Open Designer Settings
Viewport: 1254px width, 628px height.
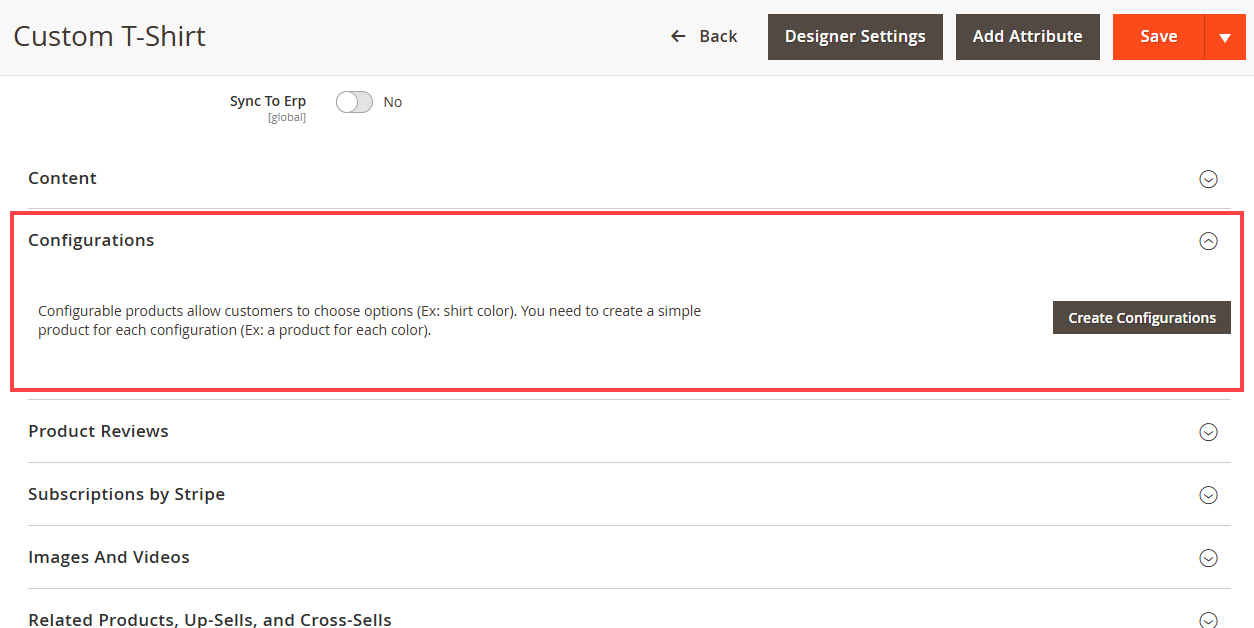coord(855,37)
